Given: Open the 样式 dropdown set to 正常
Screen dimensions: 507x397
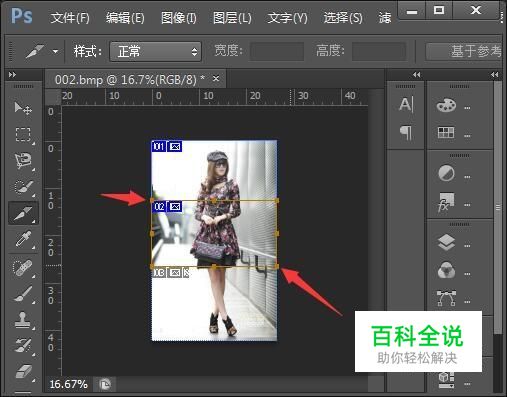Looking at the screenshot, I should pyautogui.click(x=156, y=52).
